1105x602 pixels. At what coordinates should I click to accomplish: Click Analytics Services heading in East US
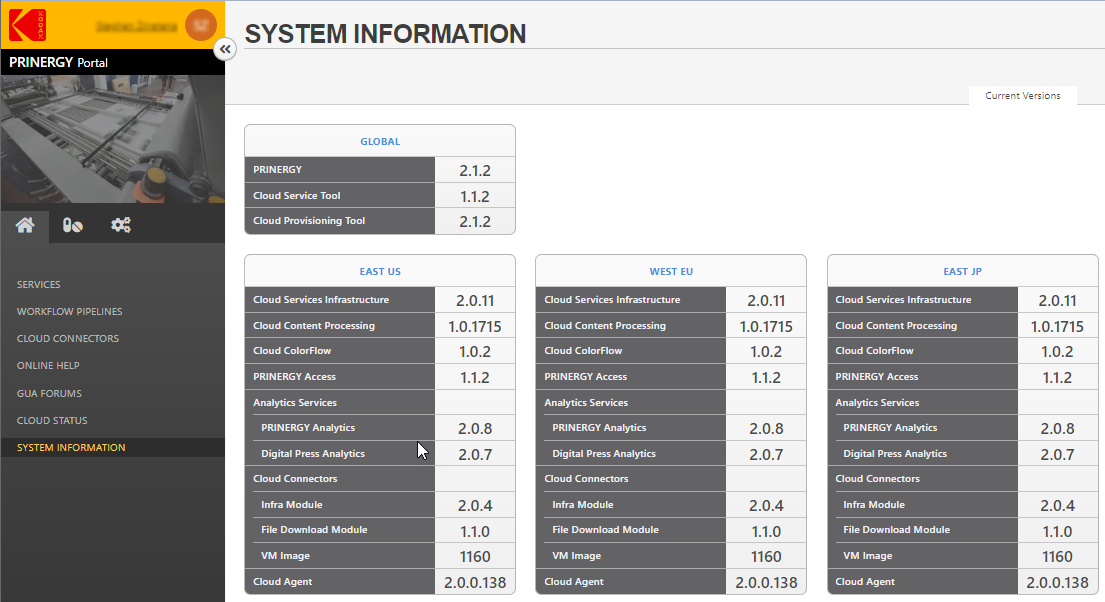(x=295, y=403)
